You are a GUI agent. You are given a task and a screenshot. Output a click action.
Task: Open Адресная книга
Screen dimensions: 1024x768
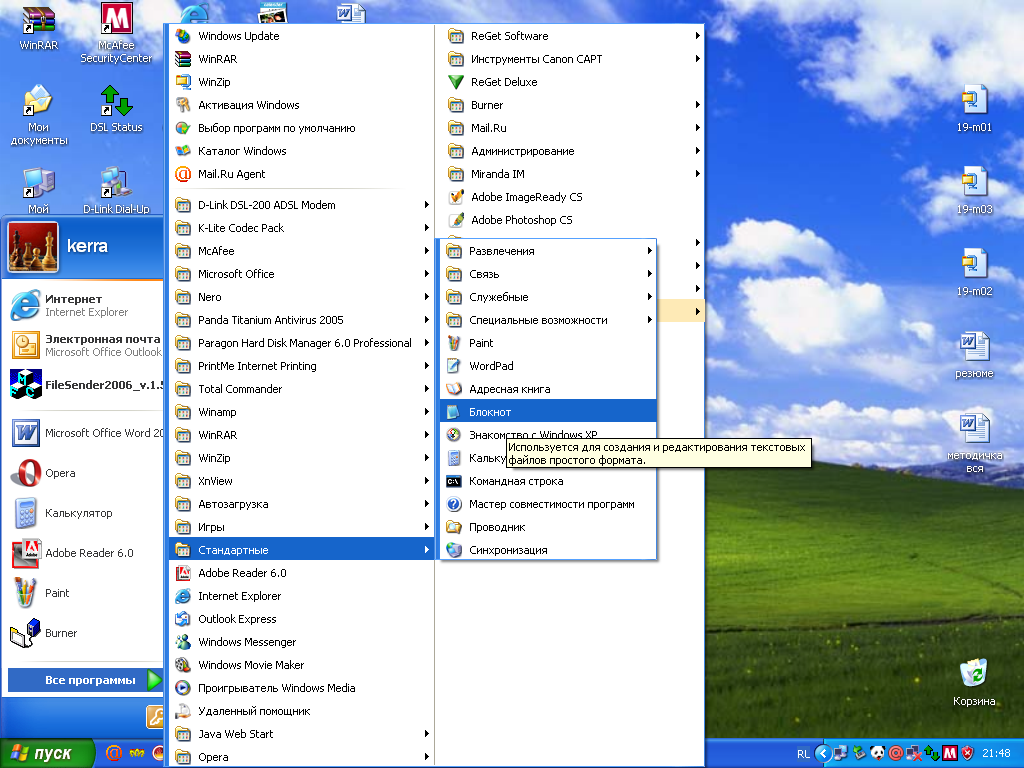[548, 389]
